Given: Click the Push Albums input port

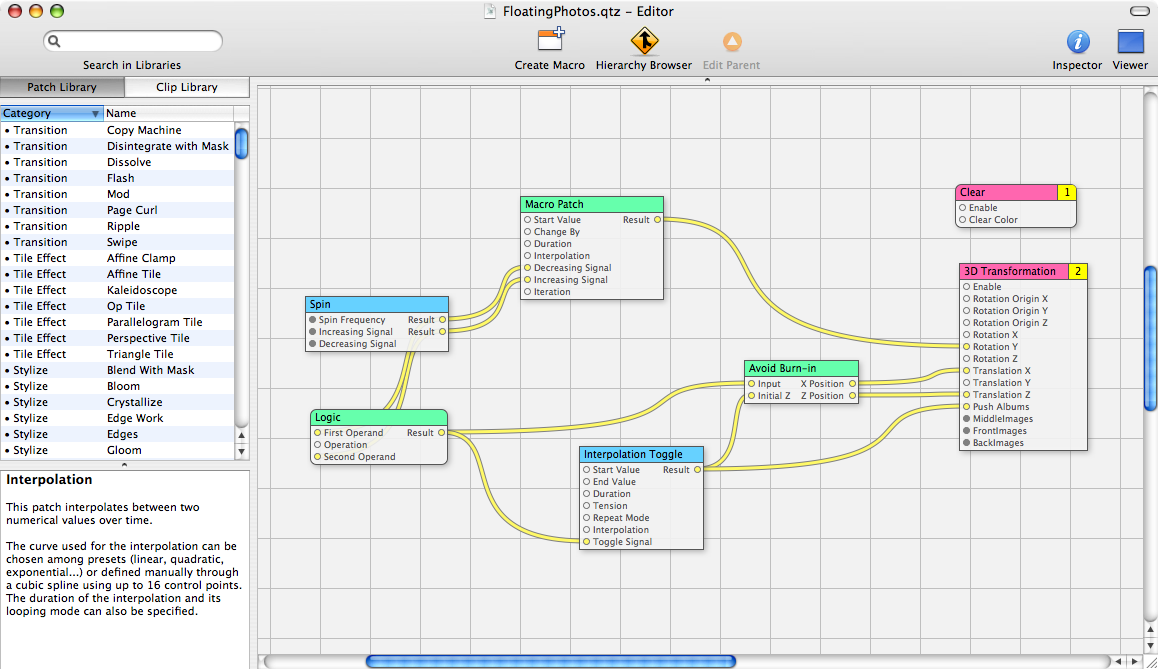Looking at the screenshot, I should tap(966, 406).
